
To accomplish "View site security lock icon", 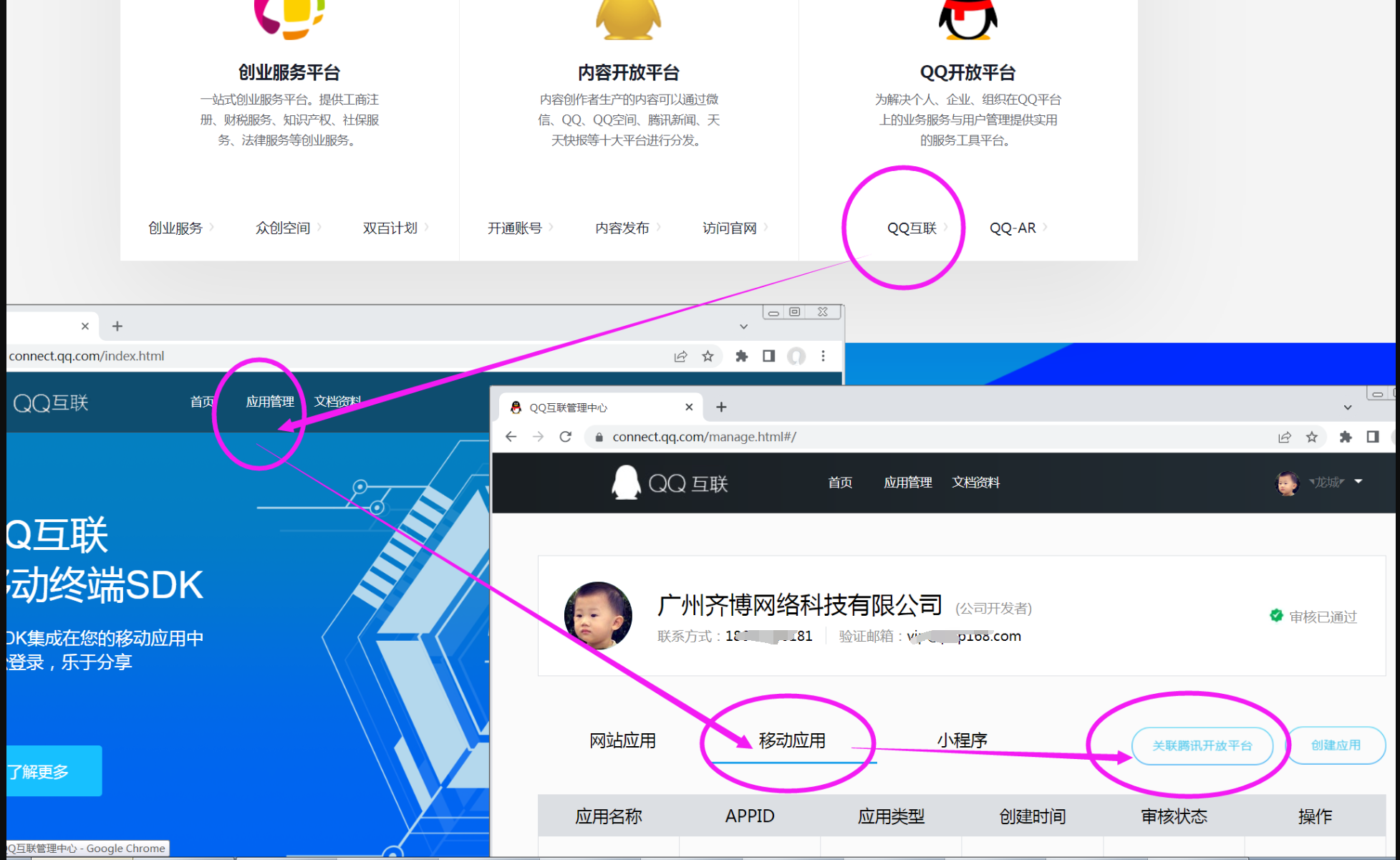I will 599,437.
